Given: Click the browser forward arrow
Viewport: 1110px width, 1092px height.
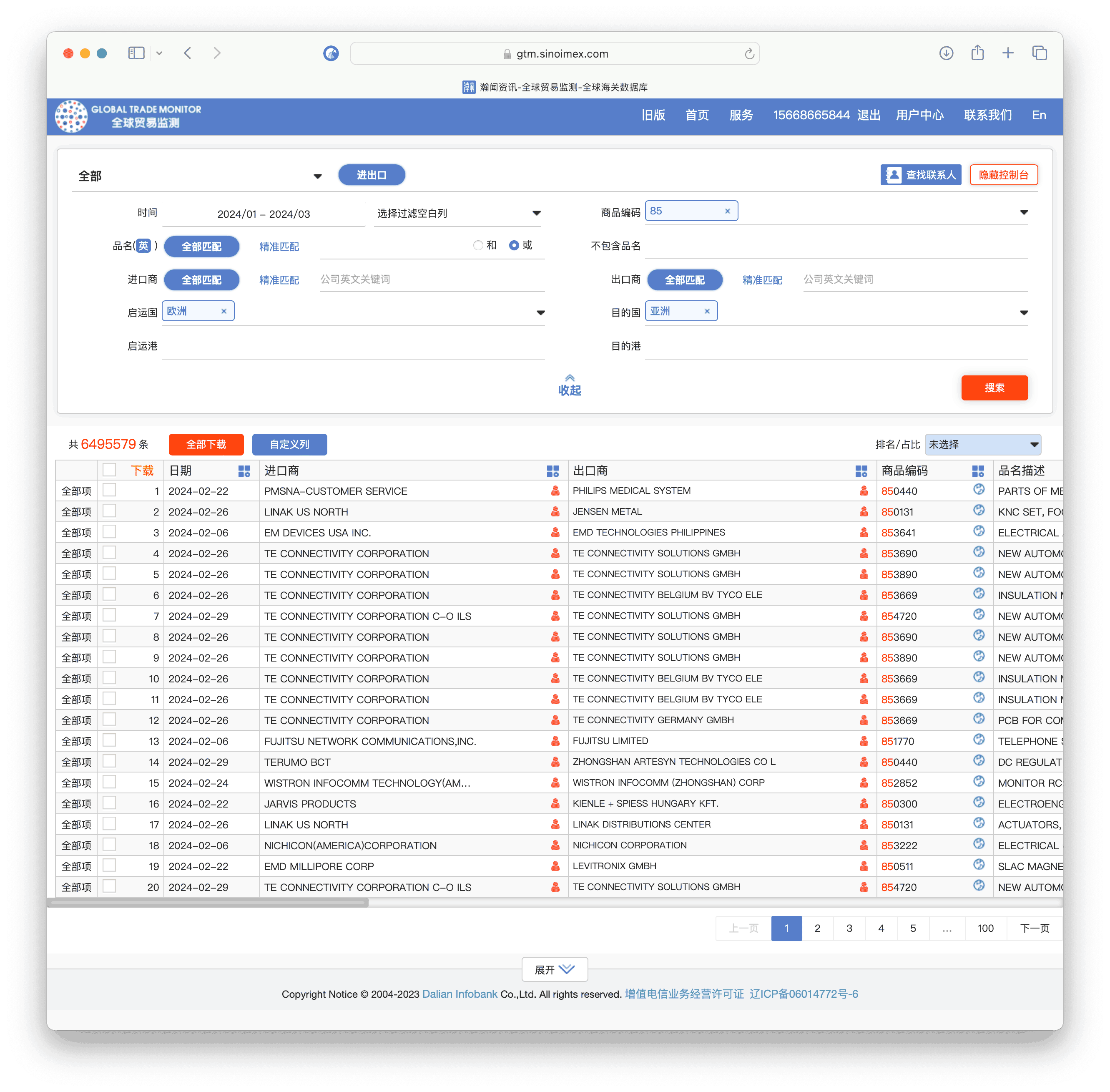Looking at the screenshot, I should coord(217,53).
